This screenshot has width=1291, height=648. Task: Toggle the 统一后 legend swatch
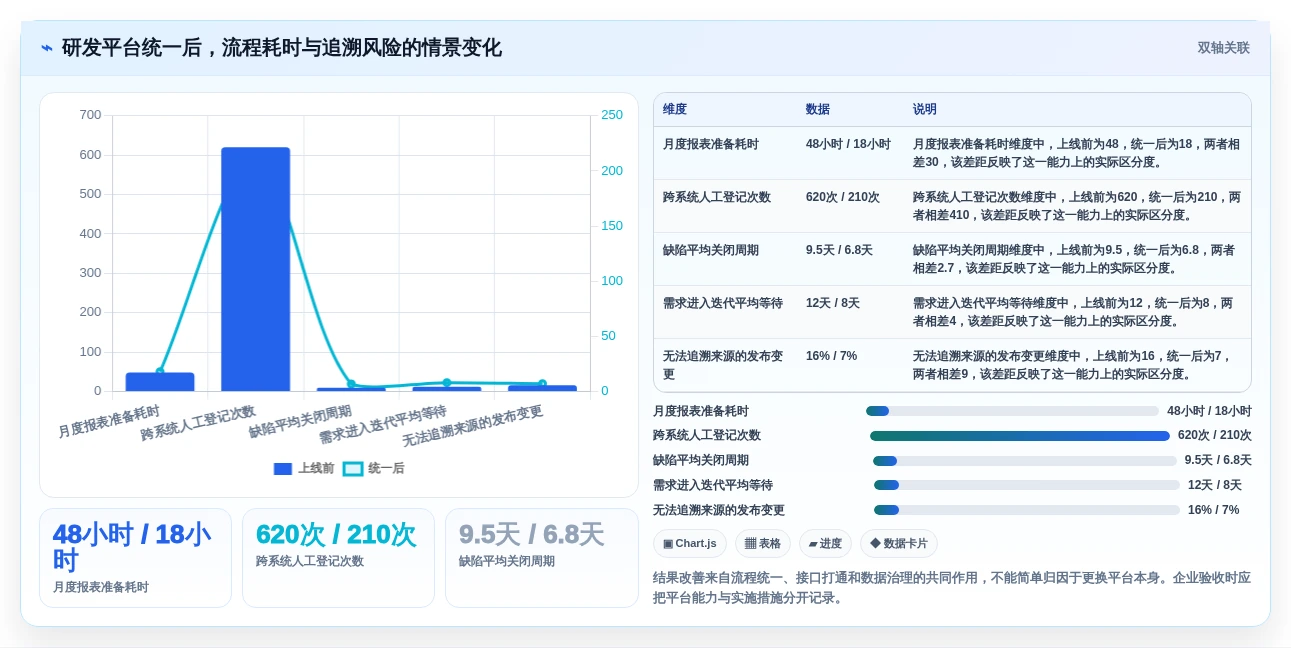353,468
